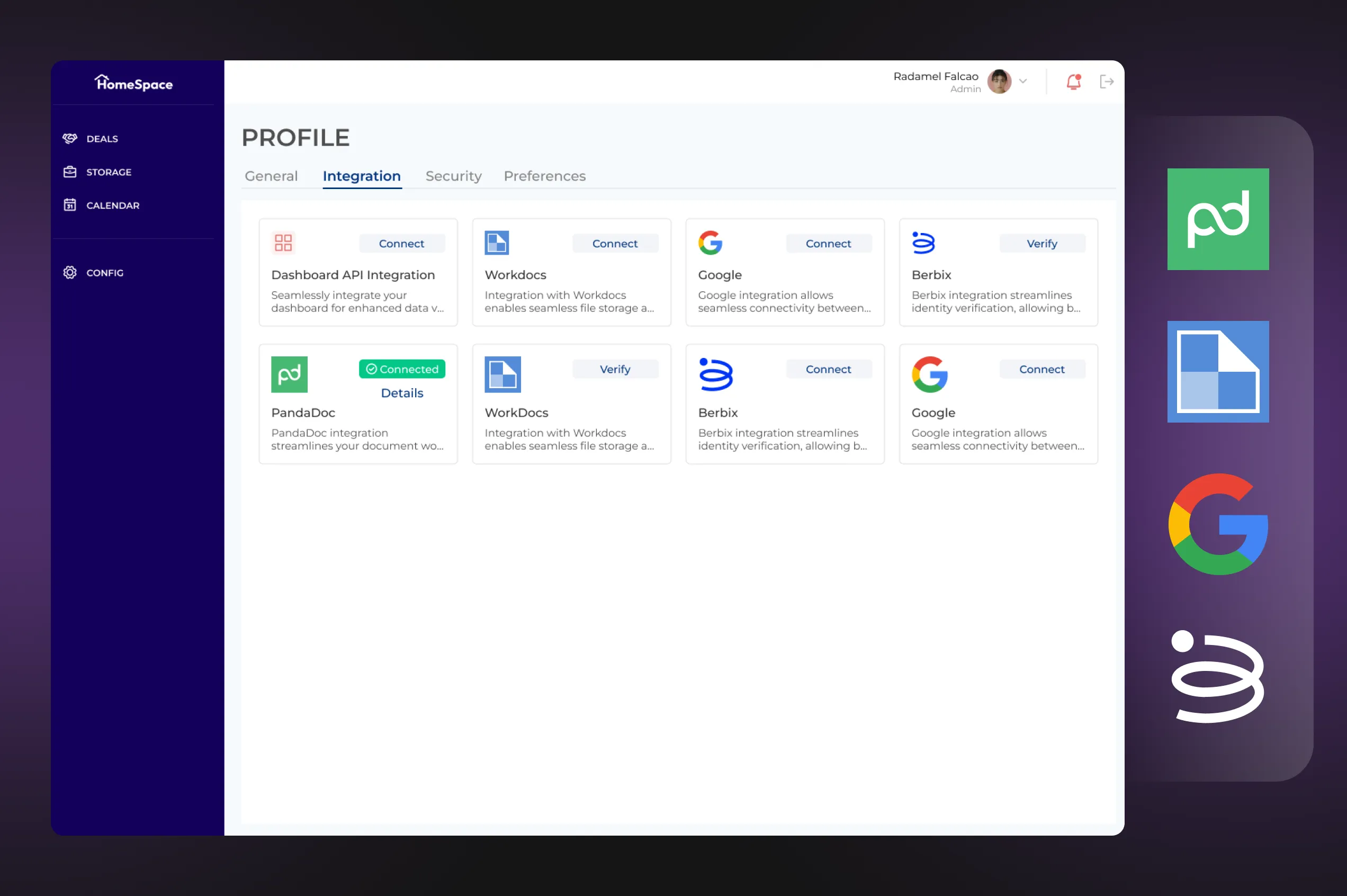Click the PandaDoc logo in integration card

289,374
